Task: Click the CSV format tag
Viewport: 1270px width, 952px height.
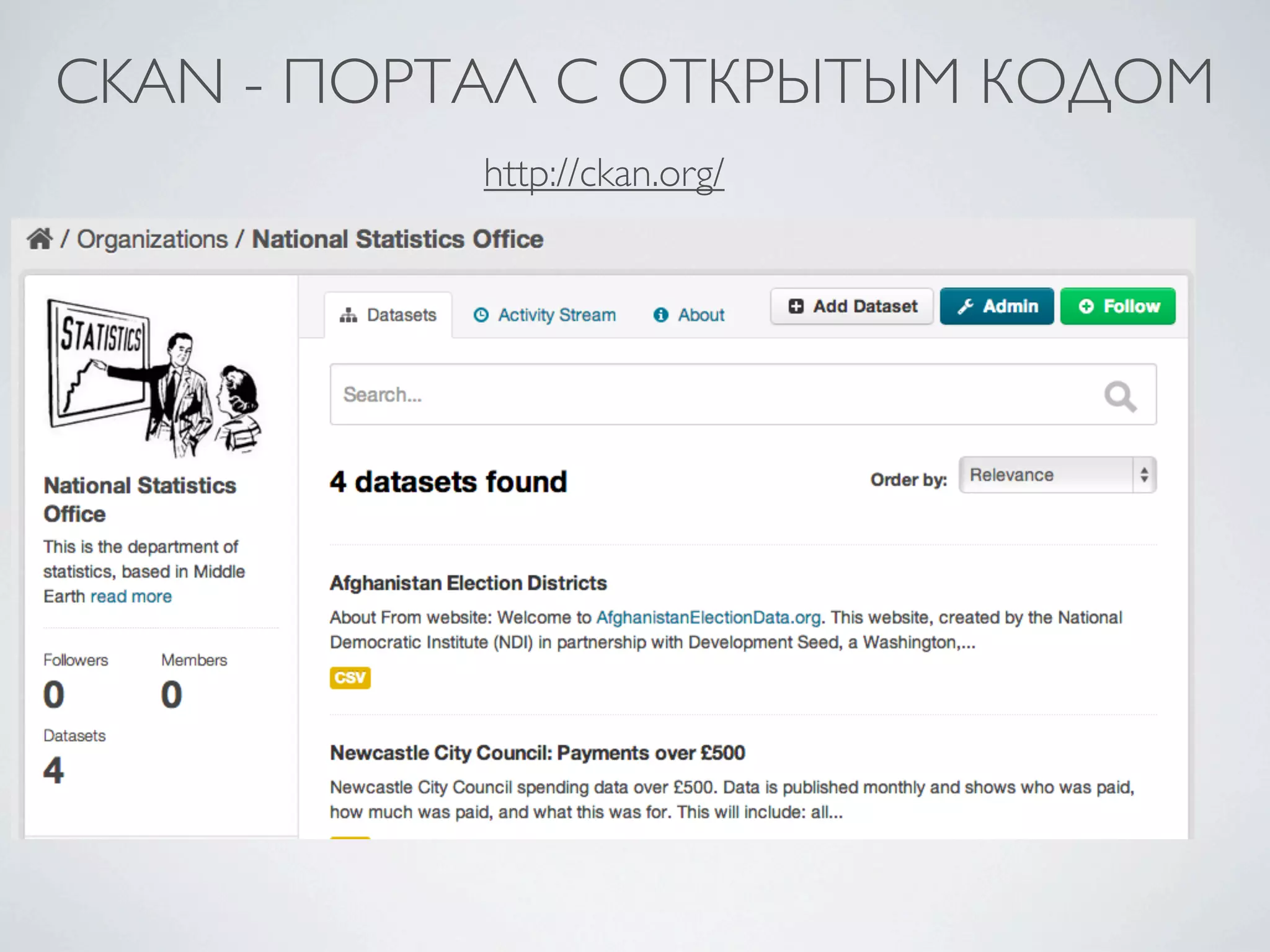Action: (350, 677)
